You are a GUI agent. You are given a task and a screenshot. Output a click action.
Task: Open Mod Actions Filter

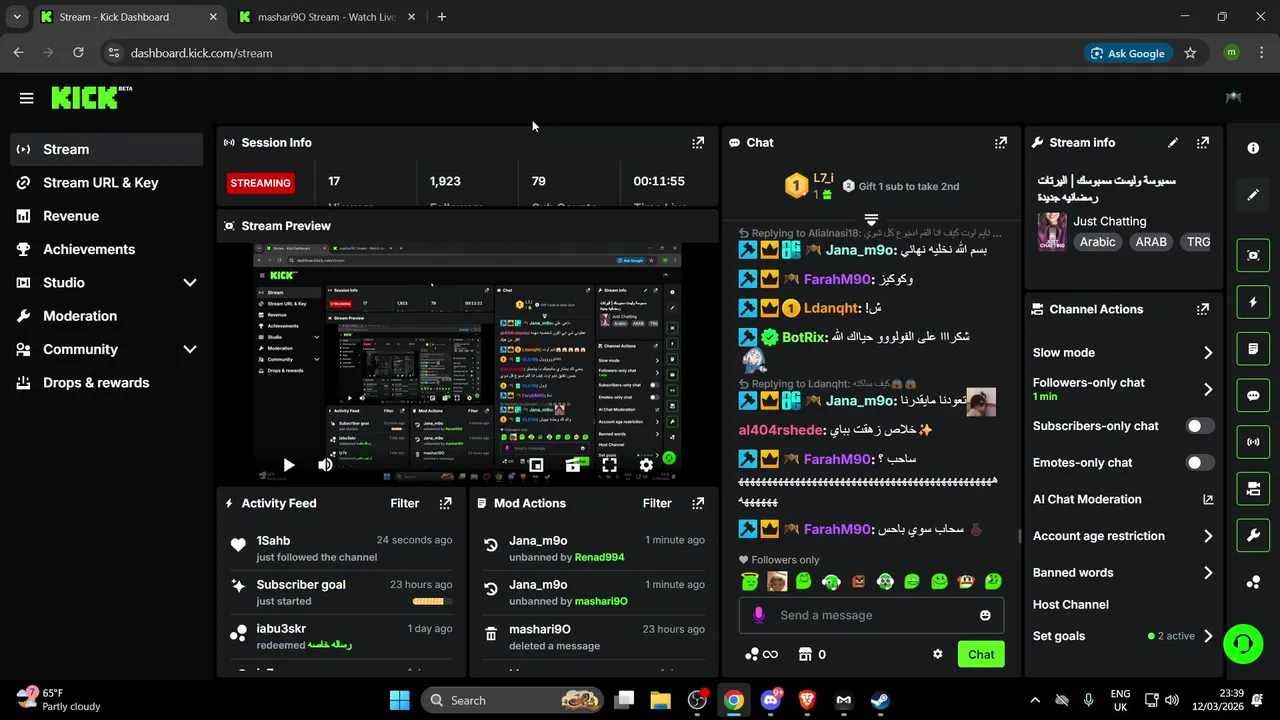(x=657, y=504)
